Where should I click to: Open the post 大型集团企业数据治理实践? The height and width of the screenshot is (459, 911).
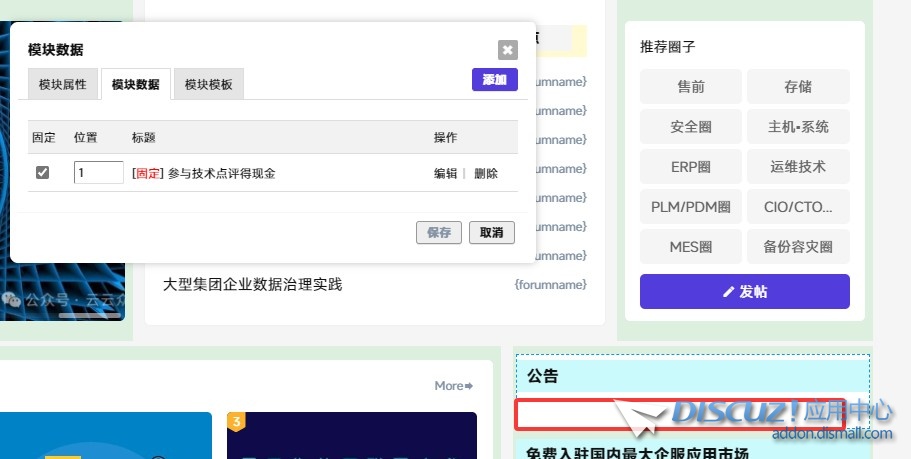(x=252, y=285)
